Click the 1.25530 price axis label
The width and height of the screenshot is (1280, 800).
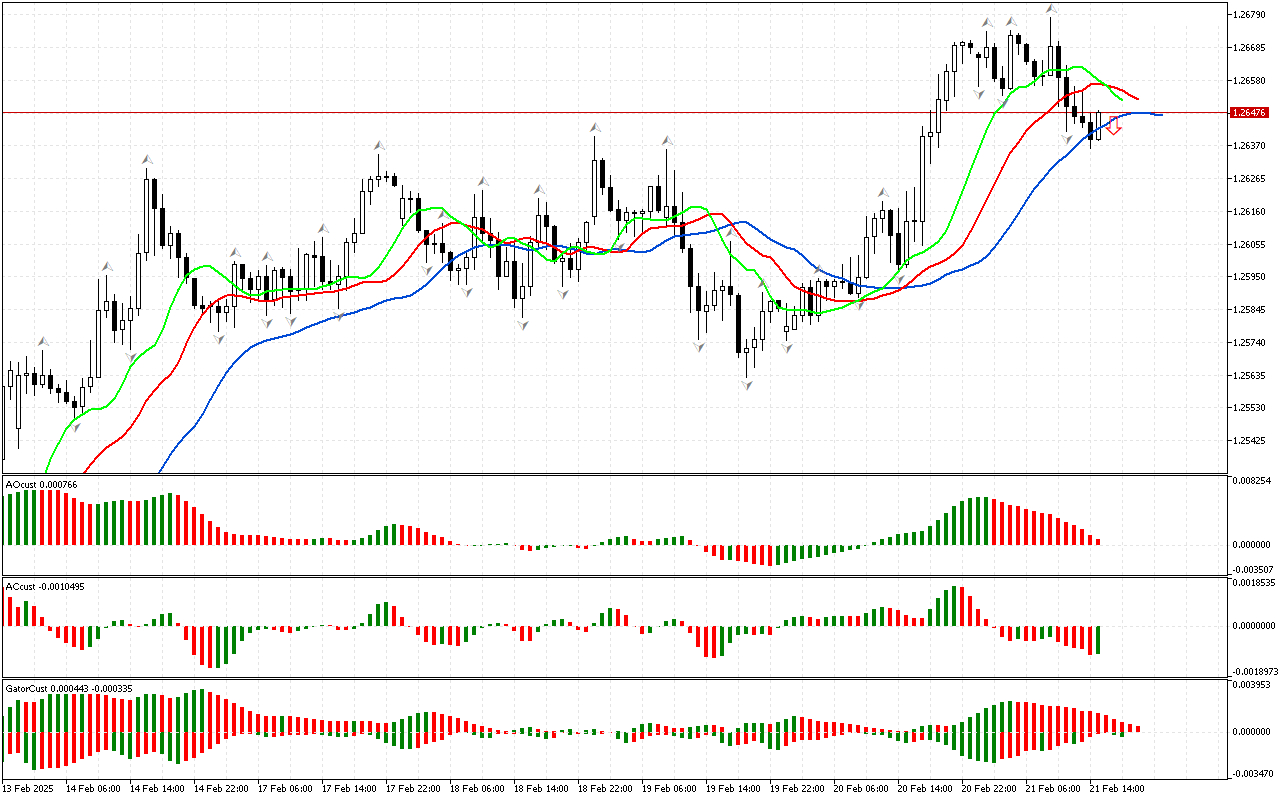tap(1250, 408)
